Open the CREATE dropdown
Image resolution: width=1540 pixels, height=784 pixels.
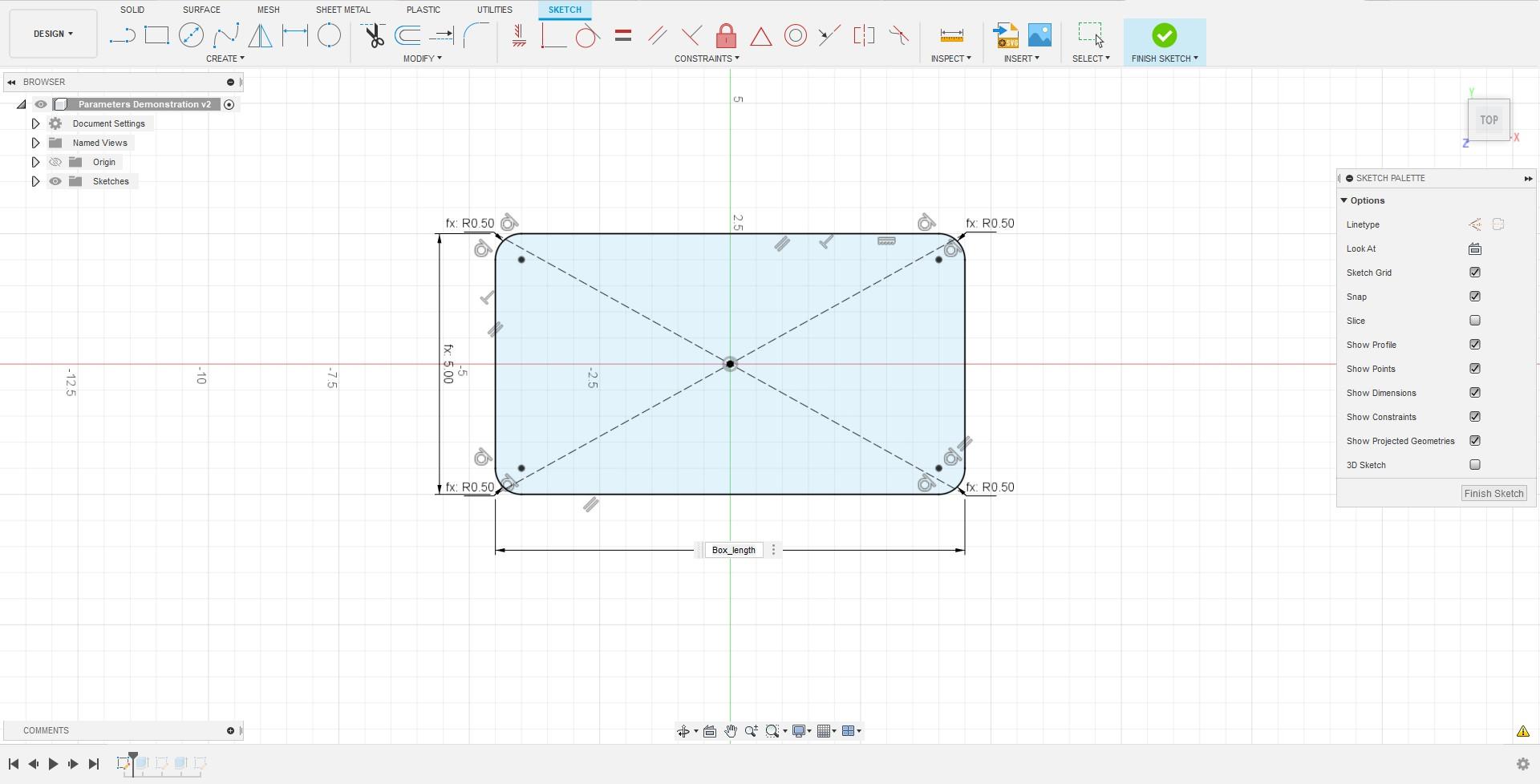(226, 58)
